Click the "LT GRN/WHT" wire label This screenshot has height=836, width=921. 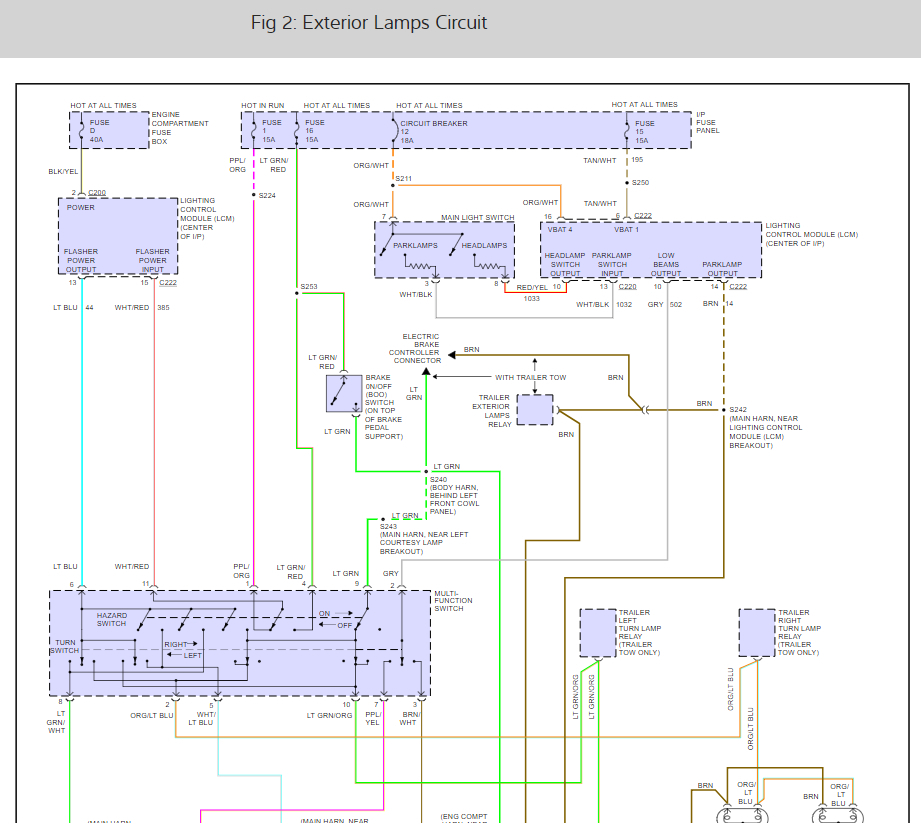click(56, 722)
